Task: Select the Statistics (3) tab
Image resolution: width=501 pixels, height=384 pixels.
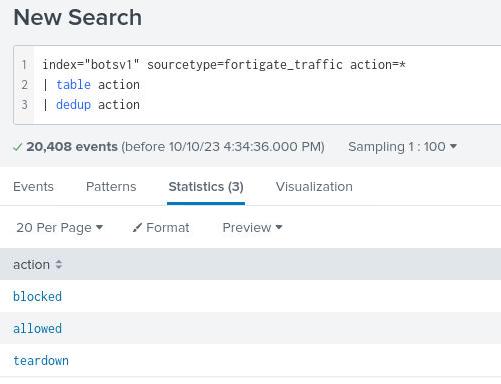Action: tap(206, 187)
